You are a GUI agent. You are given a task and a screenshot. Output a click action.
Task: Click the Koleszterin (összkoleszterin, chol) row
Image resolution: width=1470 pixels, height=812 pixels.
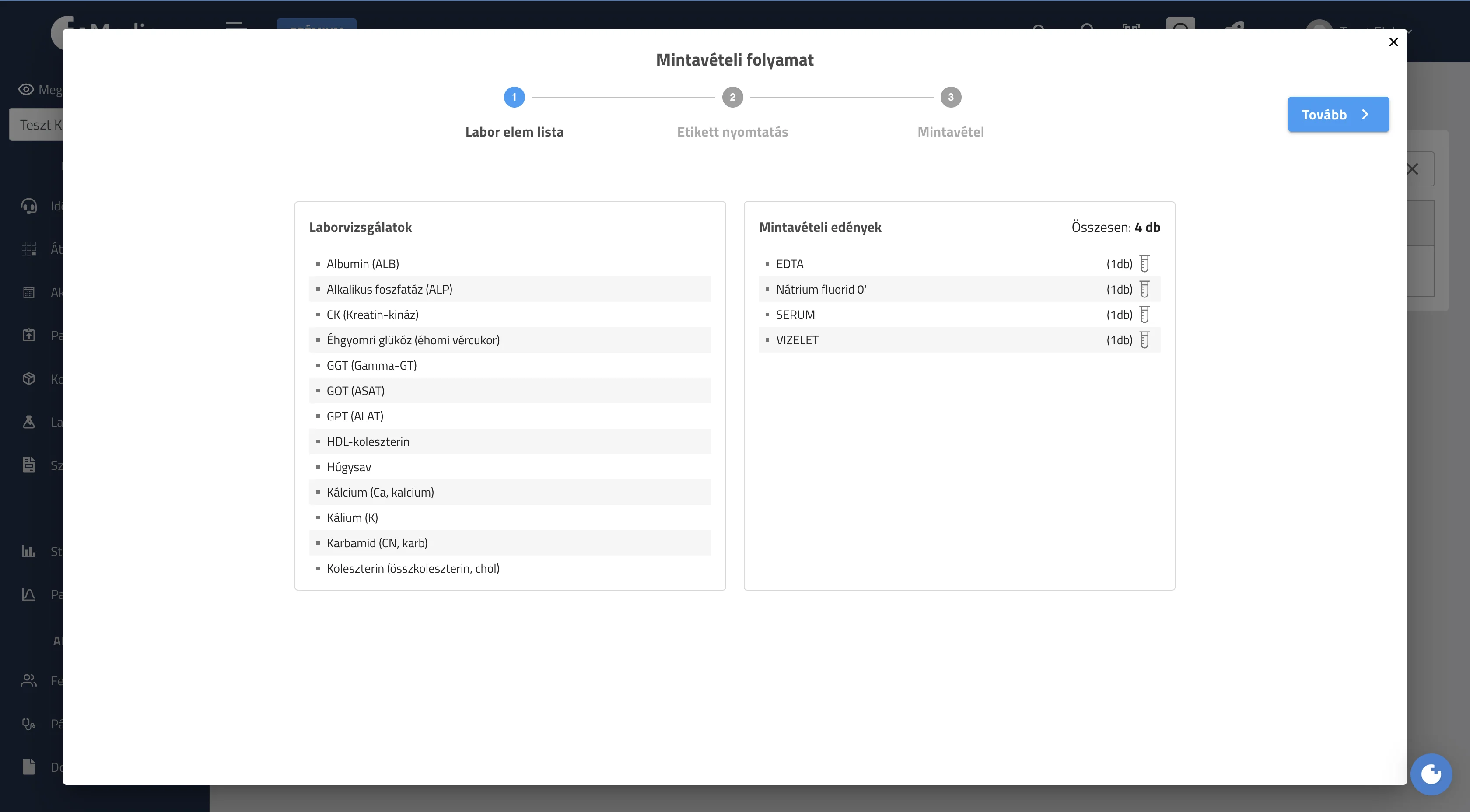tap(510, 568)
